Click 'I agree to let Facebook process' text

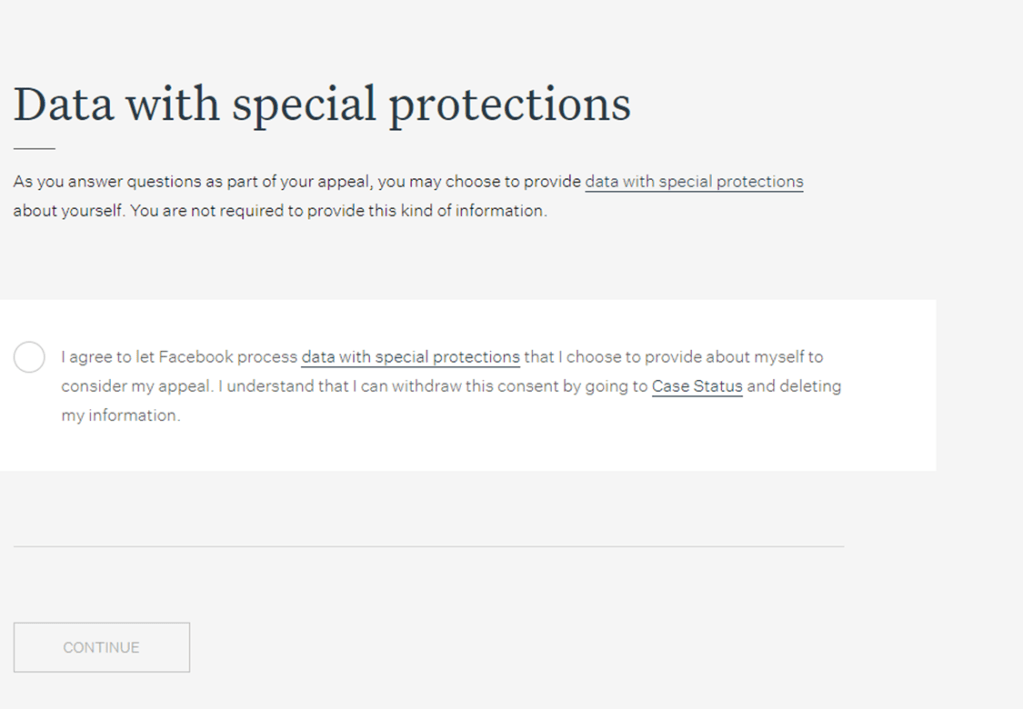coord(178,357)
